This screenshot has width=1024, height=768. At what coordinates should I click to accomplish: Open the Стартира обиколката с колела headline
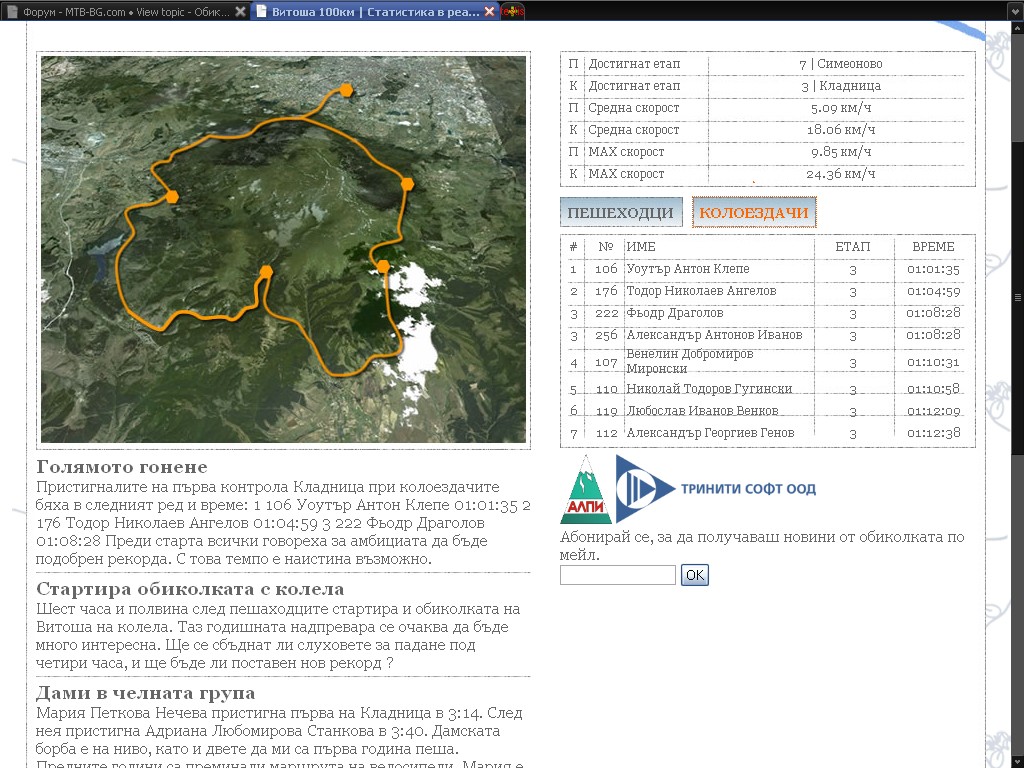click(190, 589)
